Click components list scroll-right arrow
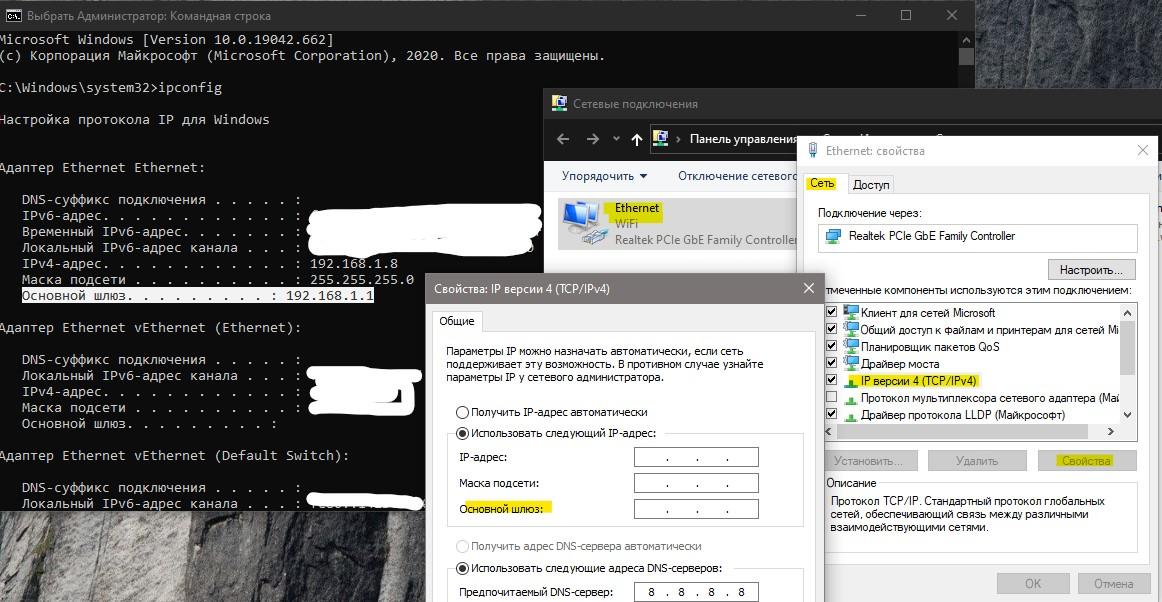Image resolution: width=1162 pixels, height=602 pixels. (1111, 431)
